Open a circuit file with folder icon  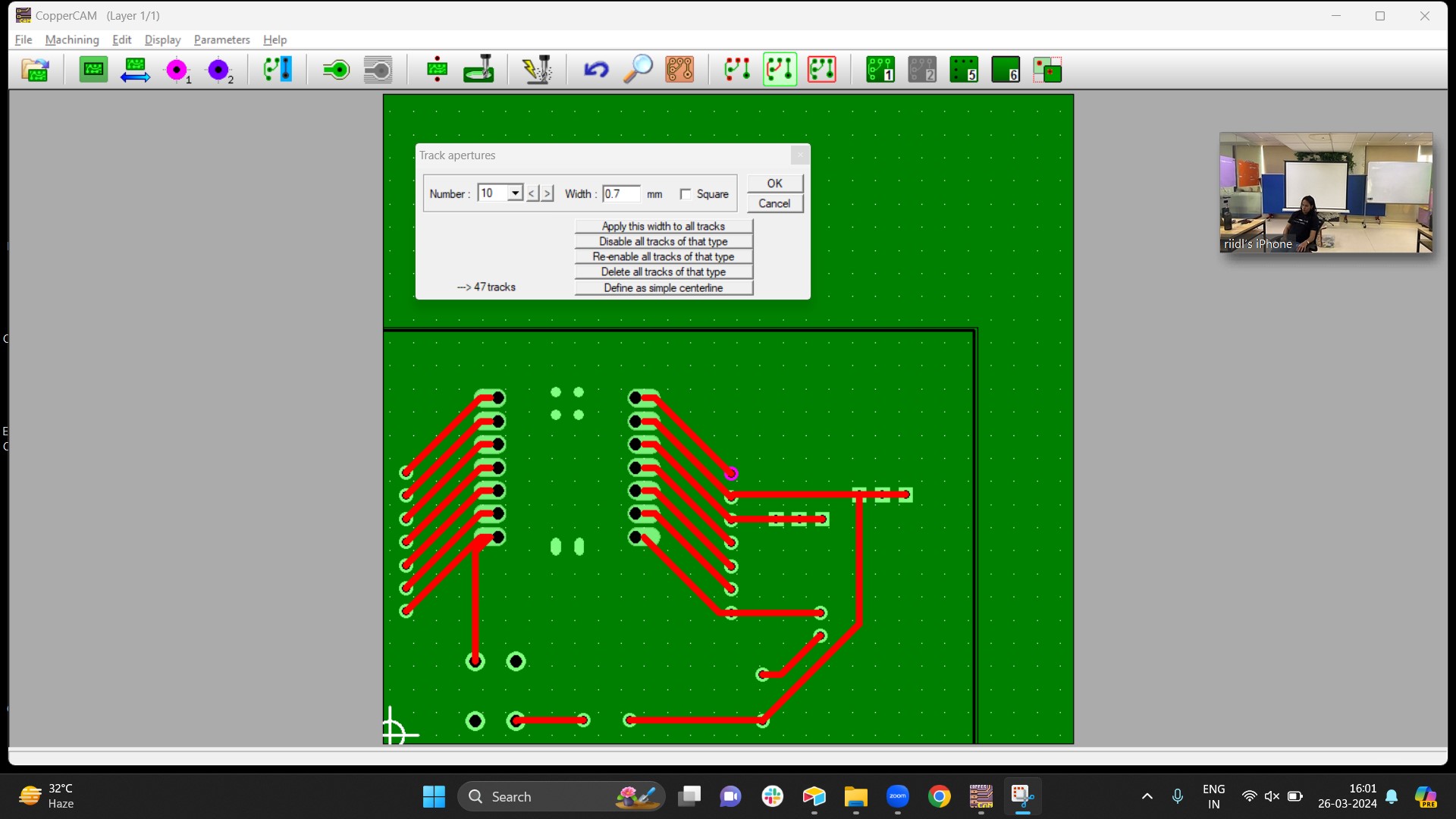(x=35, y=71)
